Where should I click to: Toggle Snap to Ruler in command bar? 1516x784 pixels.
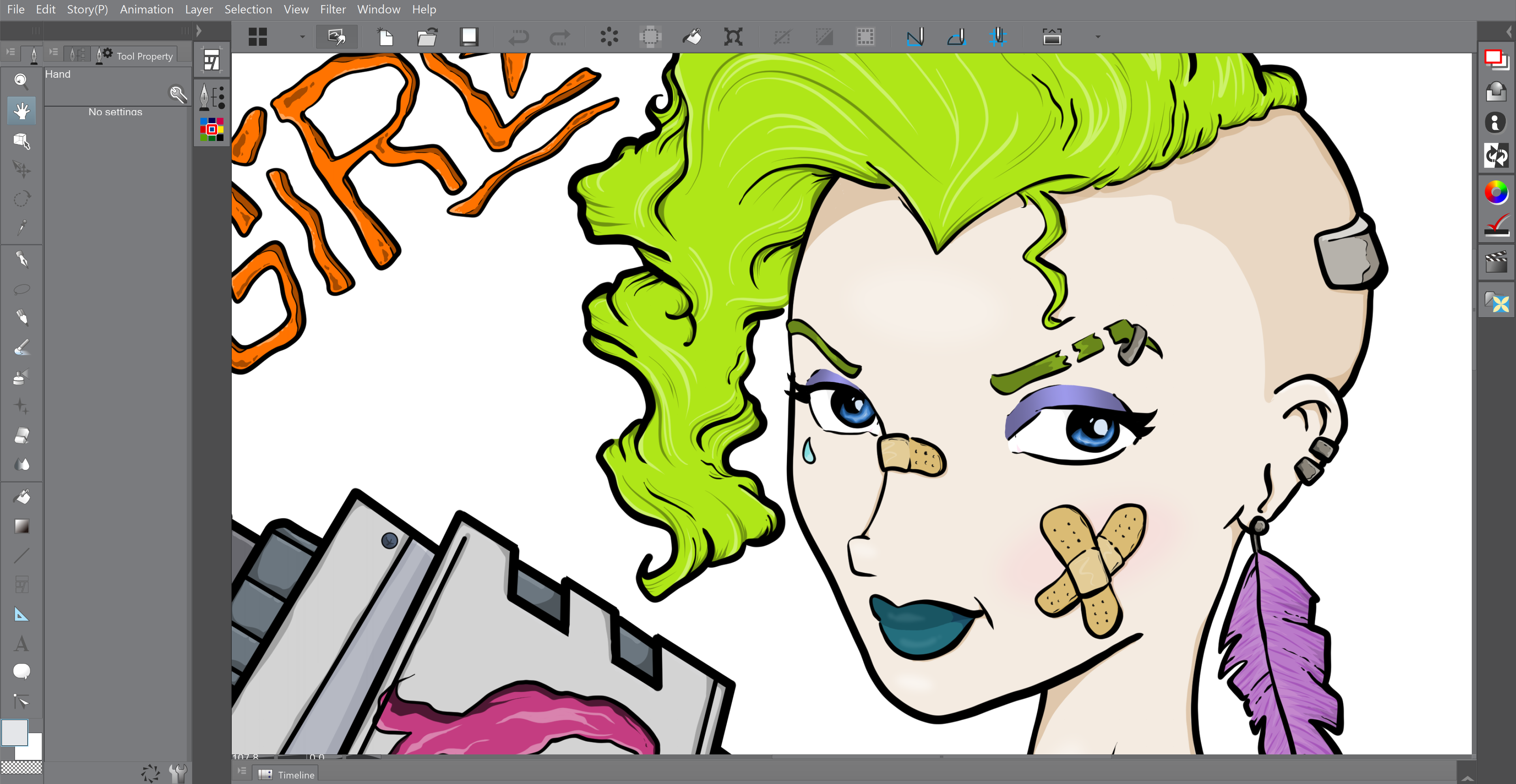click(915, 37)
